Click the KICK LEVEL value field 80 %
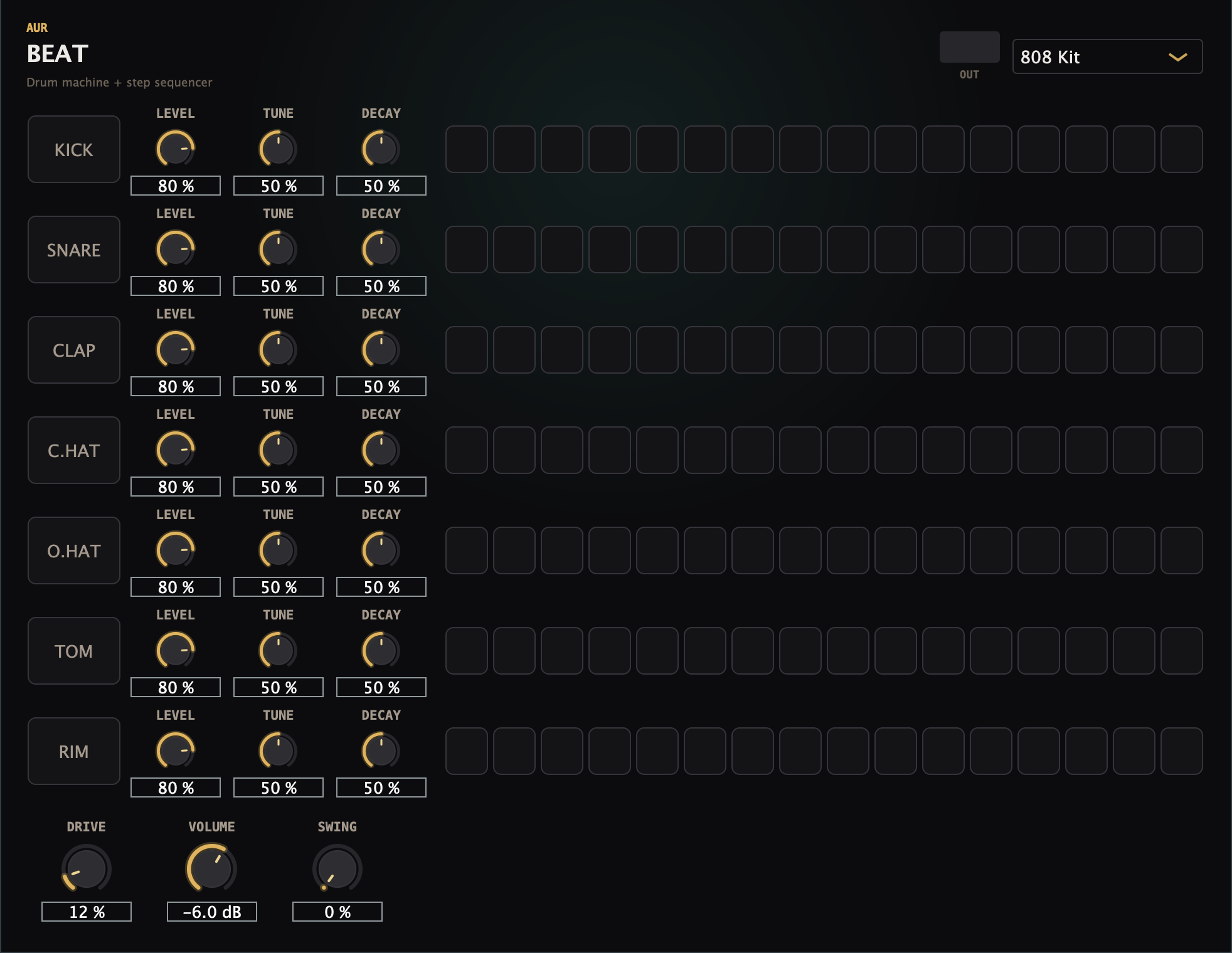The height and width of the screenshot is (953, 1232). pos(176,186)
